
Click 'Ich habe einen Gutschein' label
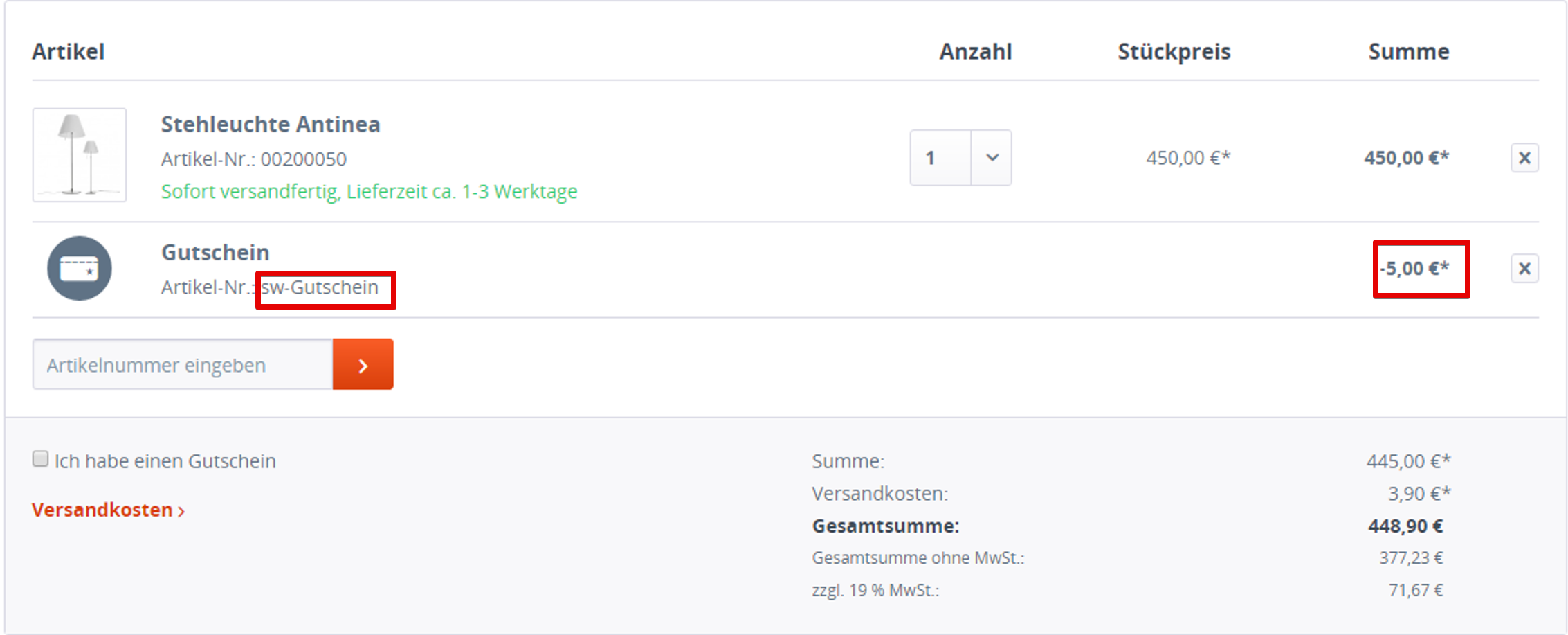pyautogui.click(x=165, y=461)
